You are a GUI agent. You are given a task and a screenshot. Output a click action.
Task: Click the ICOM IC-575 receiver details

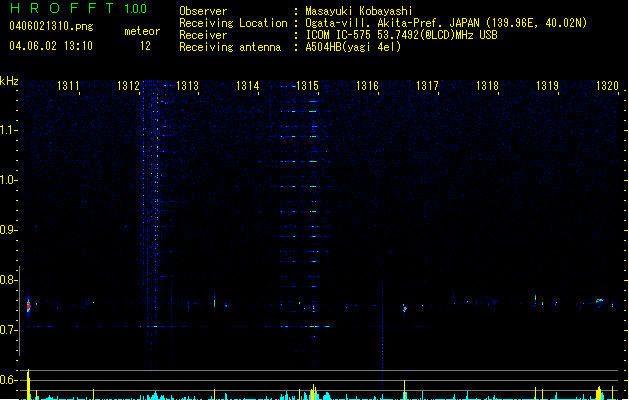(402, 35)
